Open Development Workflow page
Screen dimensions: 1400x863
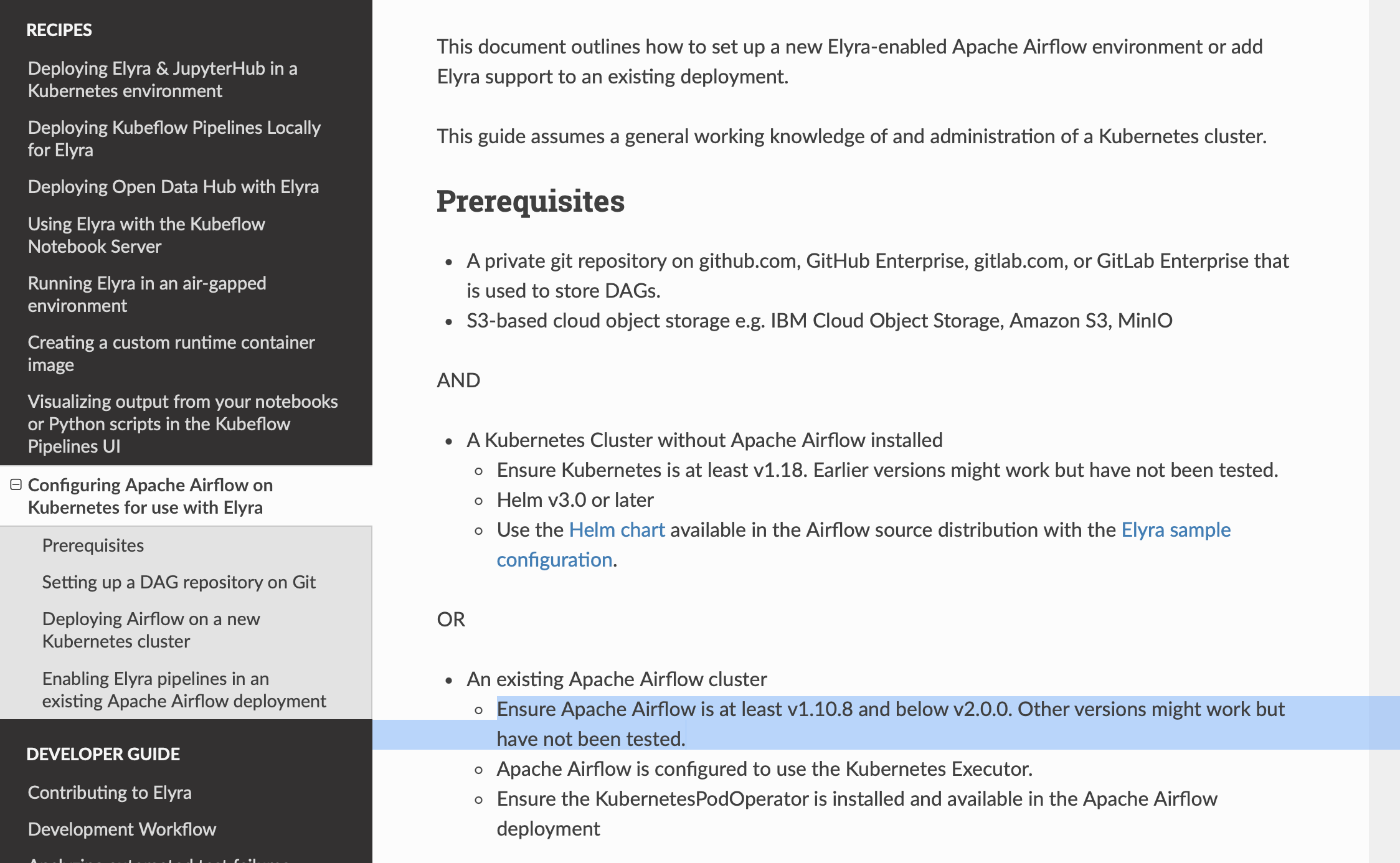(122, 829)
